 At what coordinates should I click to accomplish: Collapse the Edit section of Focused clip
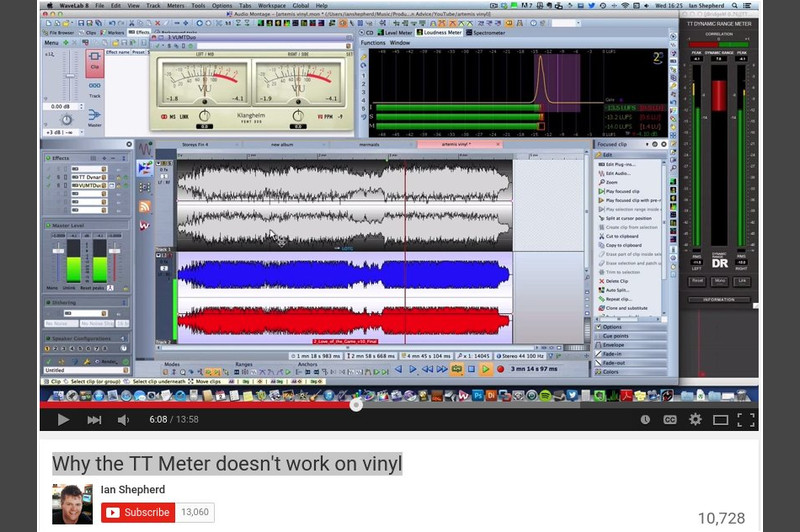pos(630,155)
